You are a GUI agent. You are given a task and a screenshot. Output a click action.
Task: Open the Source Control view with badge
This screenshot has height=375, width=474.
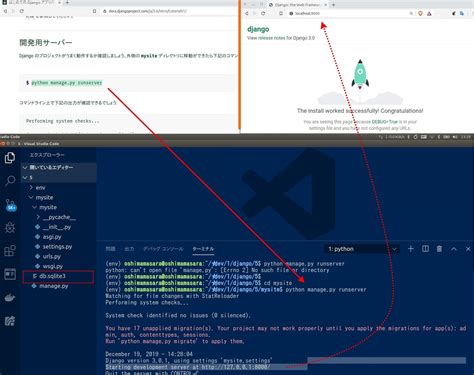coord(11,205)
